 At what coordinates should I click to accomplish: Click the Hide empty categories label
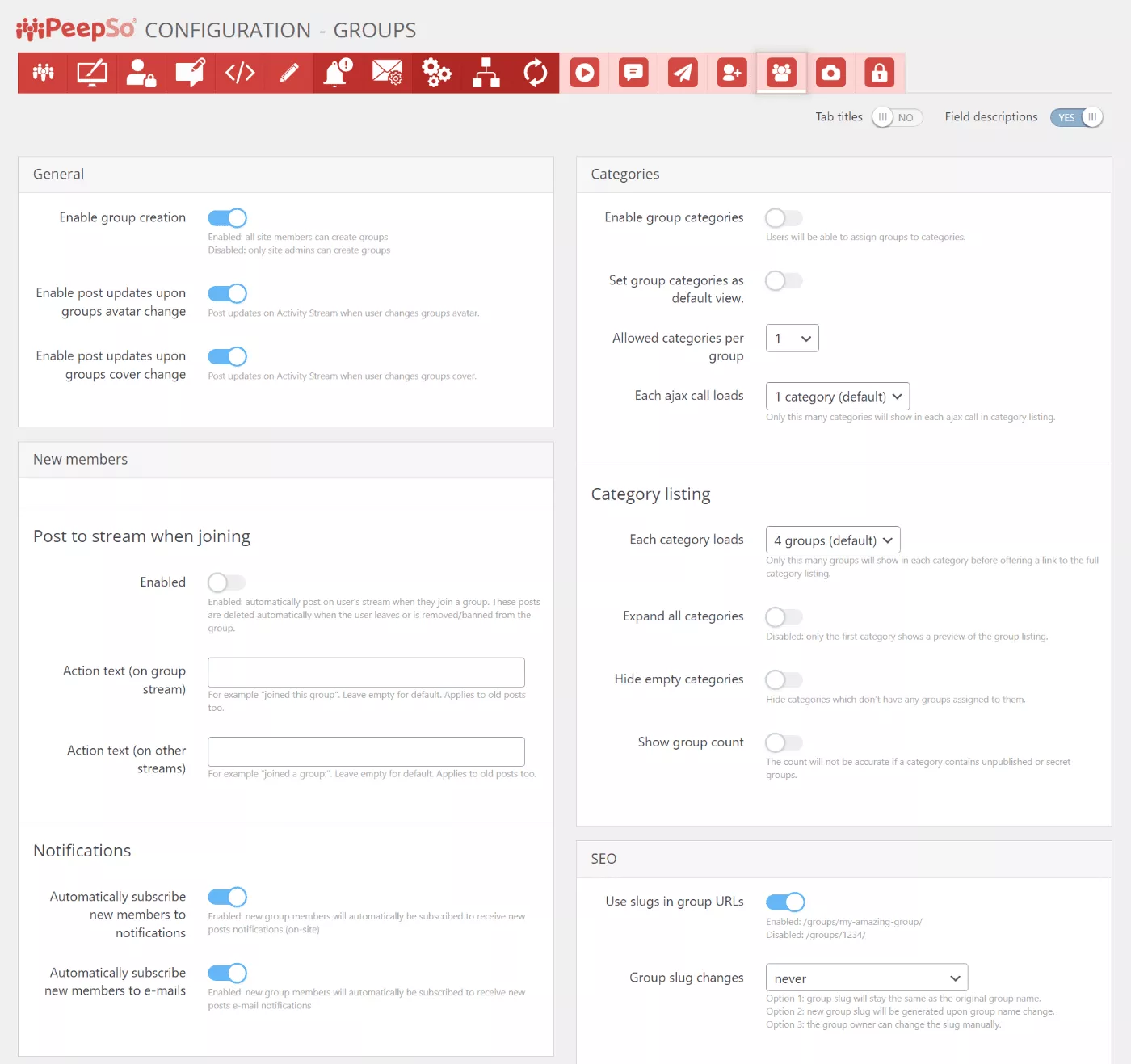tap(679, 679)
